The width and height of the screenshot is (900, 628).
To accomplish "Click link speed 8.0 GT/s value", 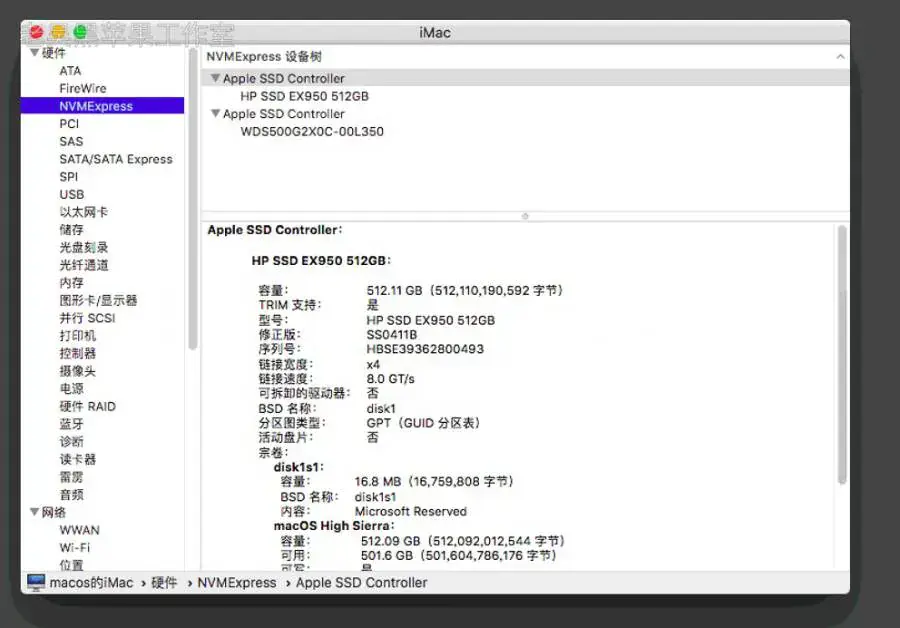I will point(390,379).
